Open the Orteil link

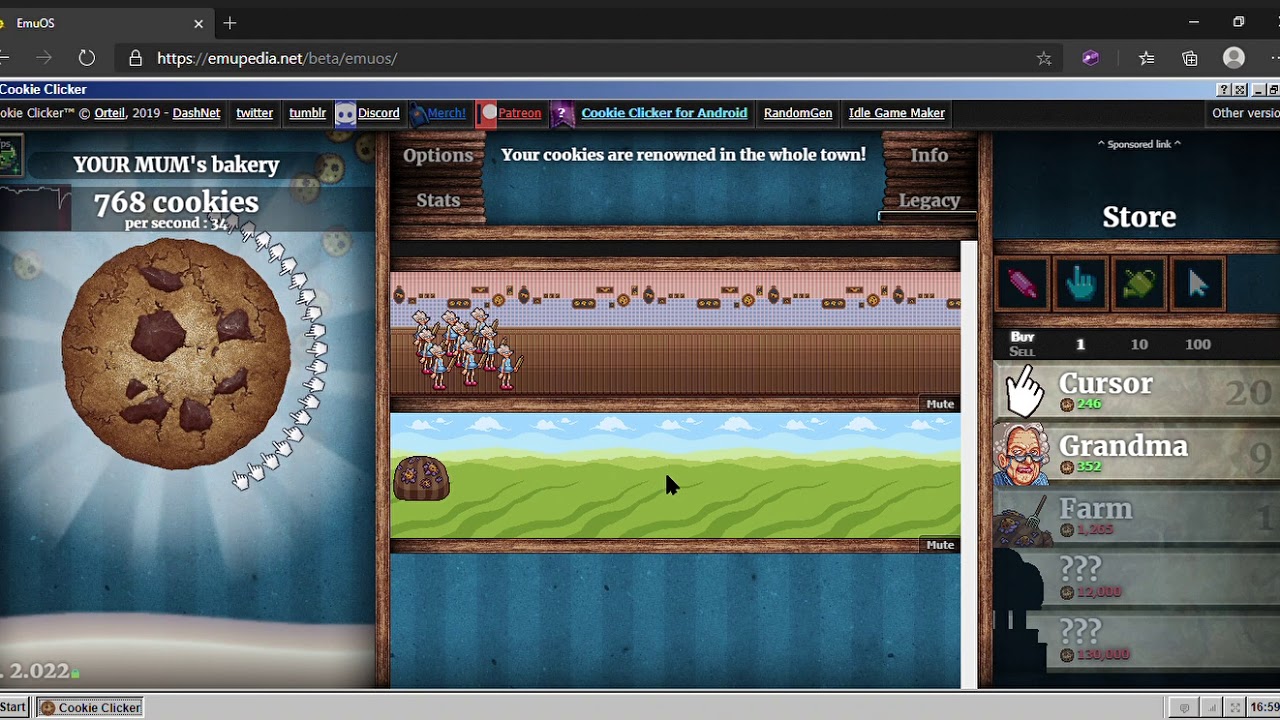110,113
